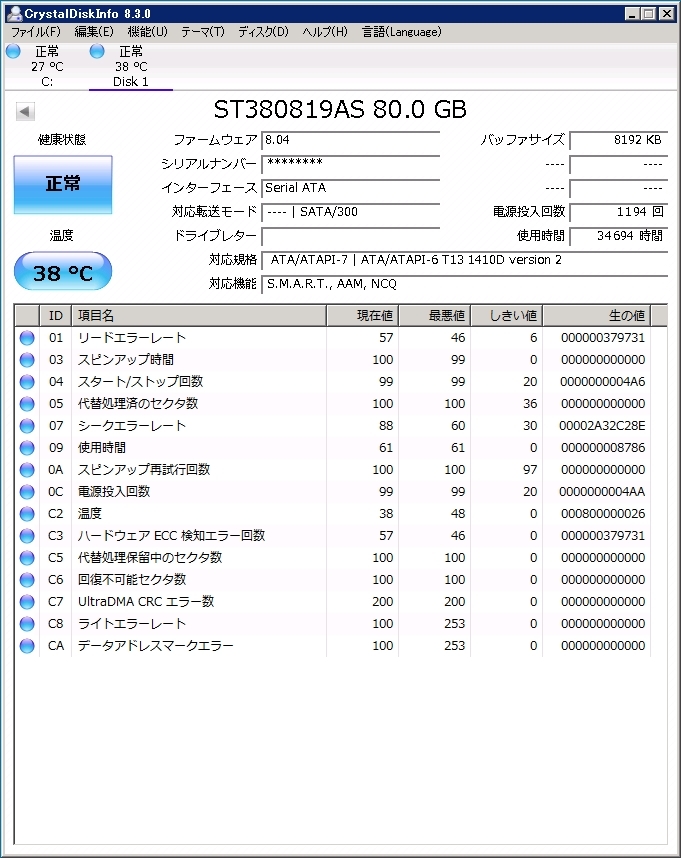Click raw value 000000008786 in 使用時間 row
Image resolution: width=681 pixels, height=858 pixels.
(603, 448)
